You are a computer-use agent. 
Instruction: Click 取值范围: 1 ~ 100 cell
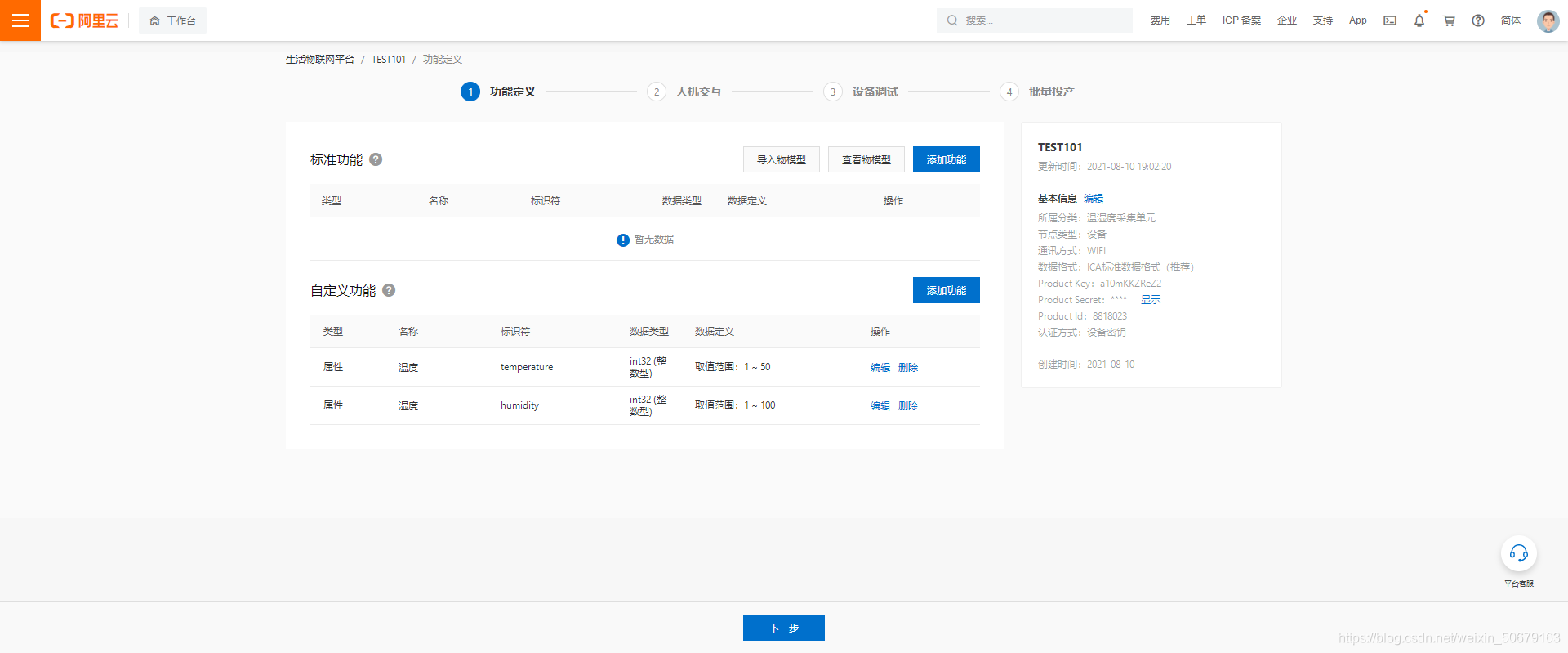pos(735,405)
